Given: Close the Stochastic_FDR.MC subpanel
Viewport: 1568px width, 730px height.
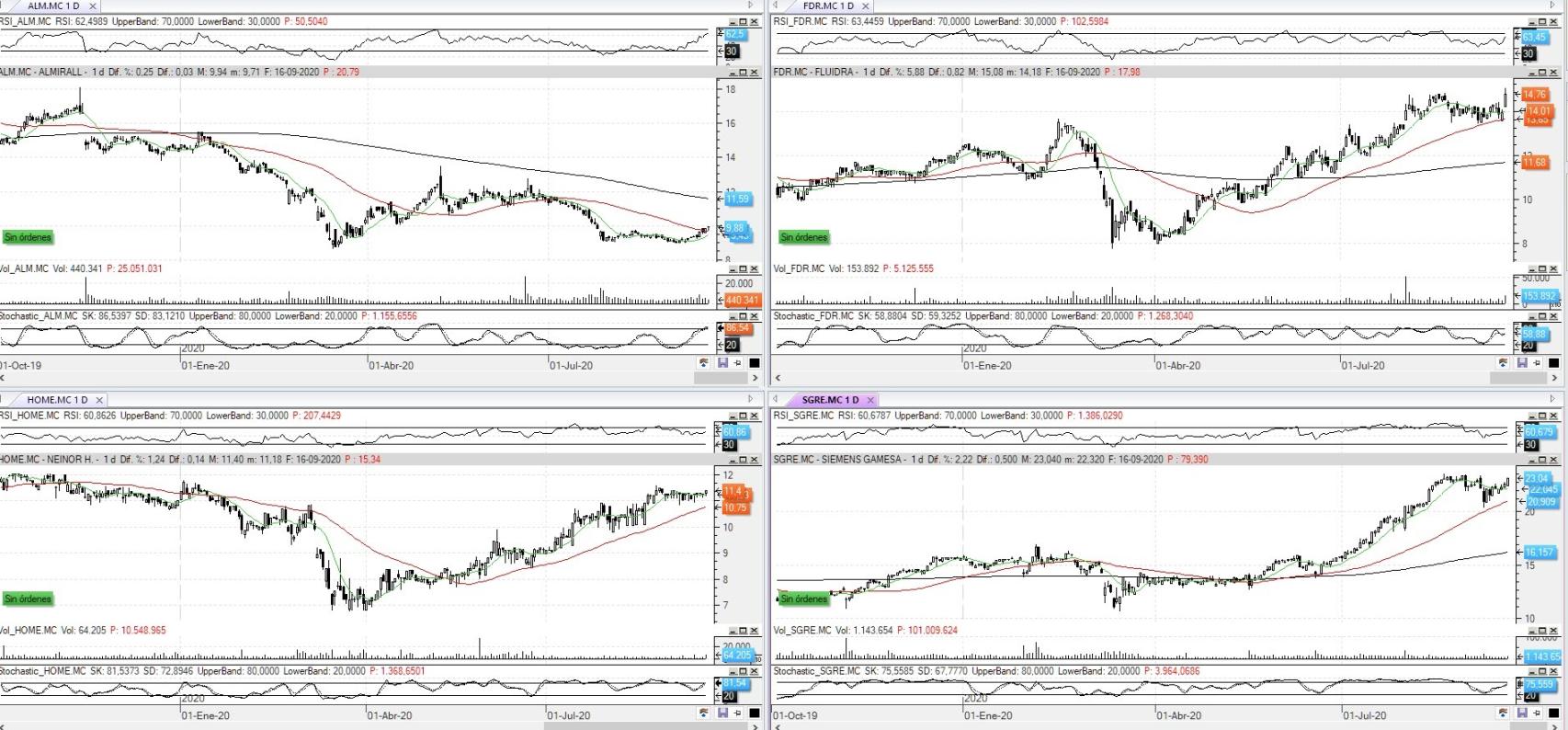Looking at the screenshot, I should point(1553,316).
